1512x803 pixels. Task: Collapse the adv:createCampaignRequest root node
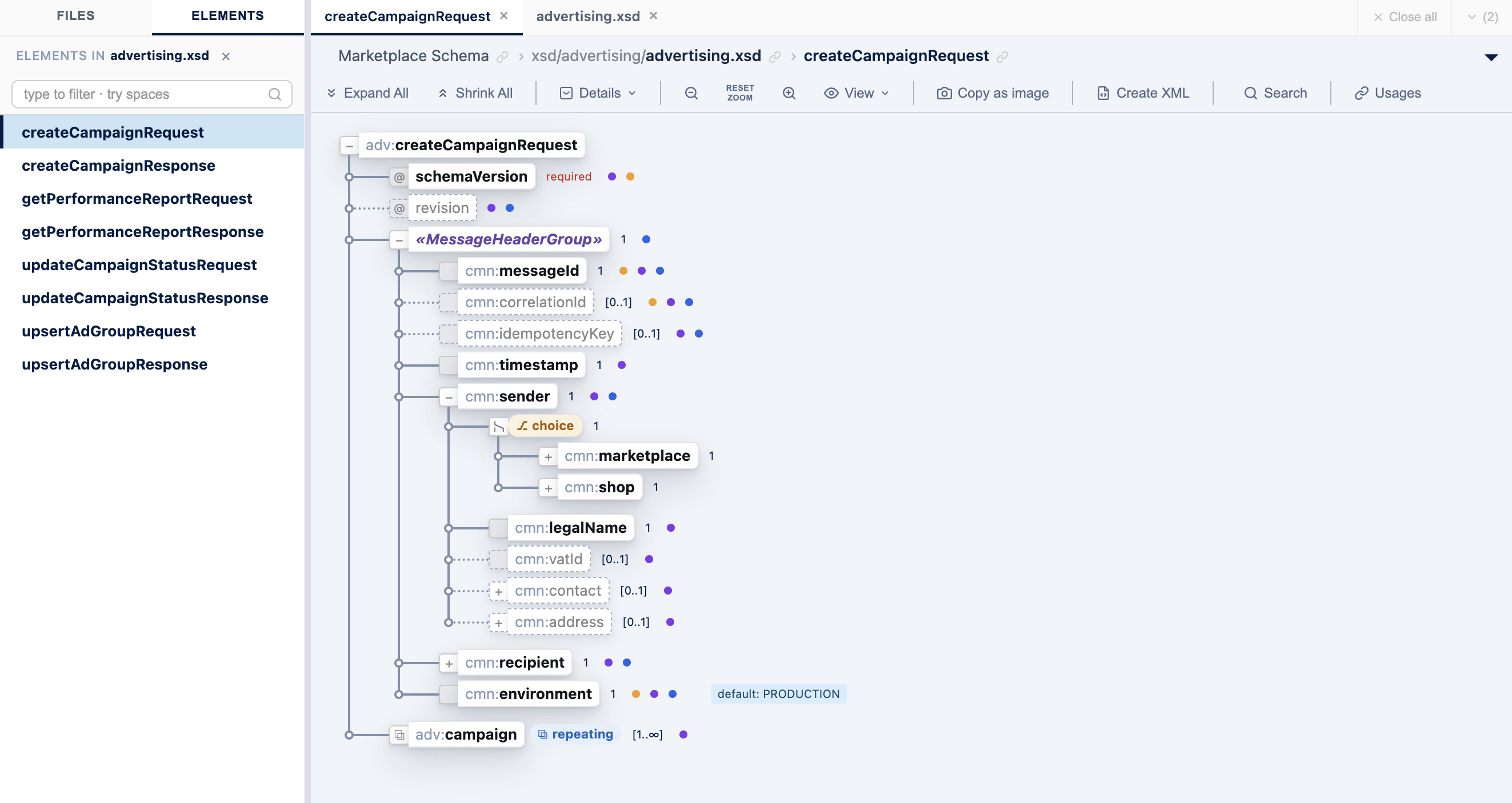(x=350, y=146)
